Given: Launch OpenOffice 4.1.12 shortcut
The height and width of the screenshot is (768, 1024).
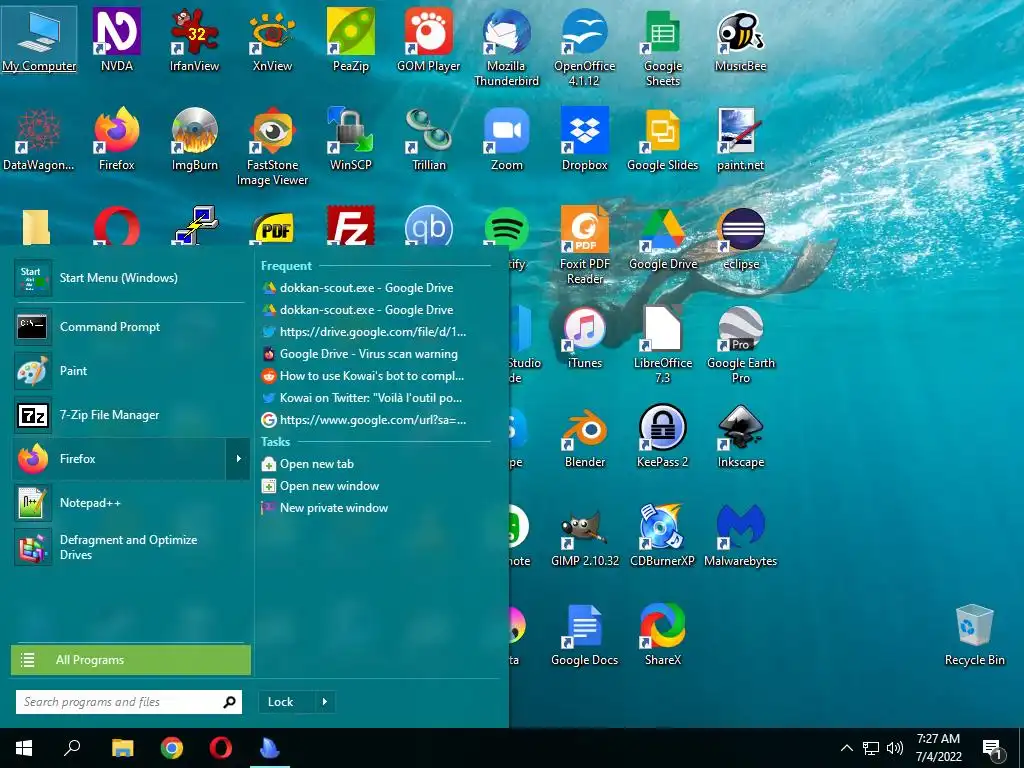Looking at the screenshot, I should click(584, 47).
